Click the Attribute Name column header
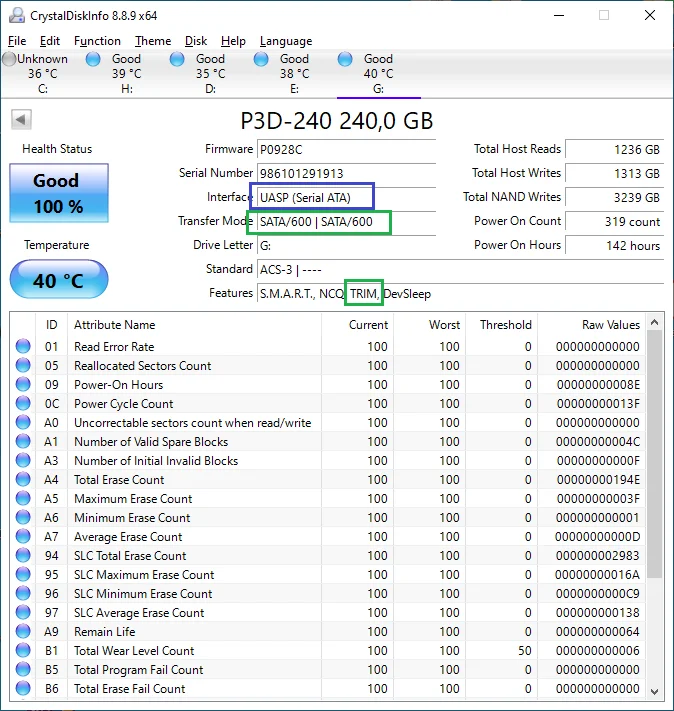 click(x=194, y=325)
